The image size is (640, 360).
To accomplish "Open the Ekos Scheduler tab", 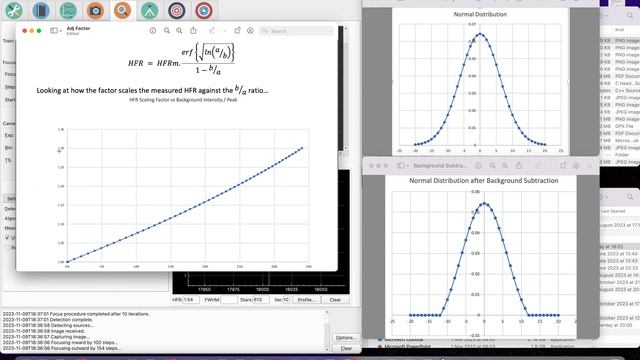I will 41,11.
